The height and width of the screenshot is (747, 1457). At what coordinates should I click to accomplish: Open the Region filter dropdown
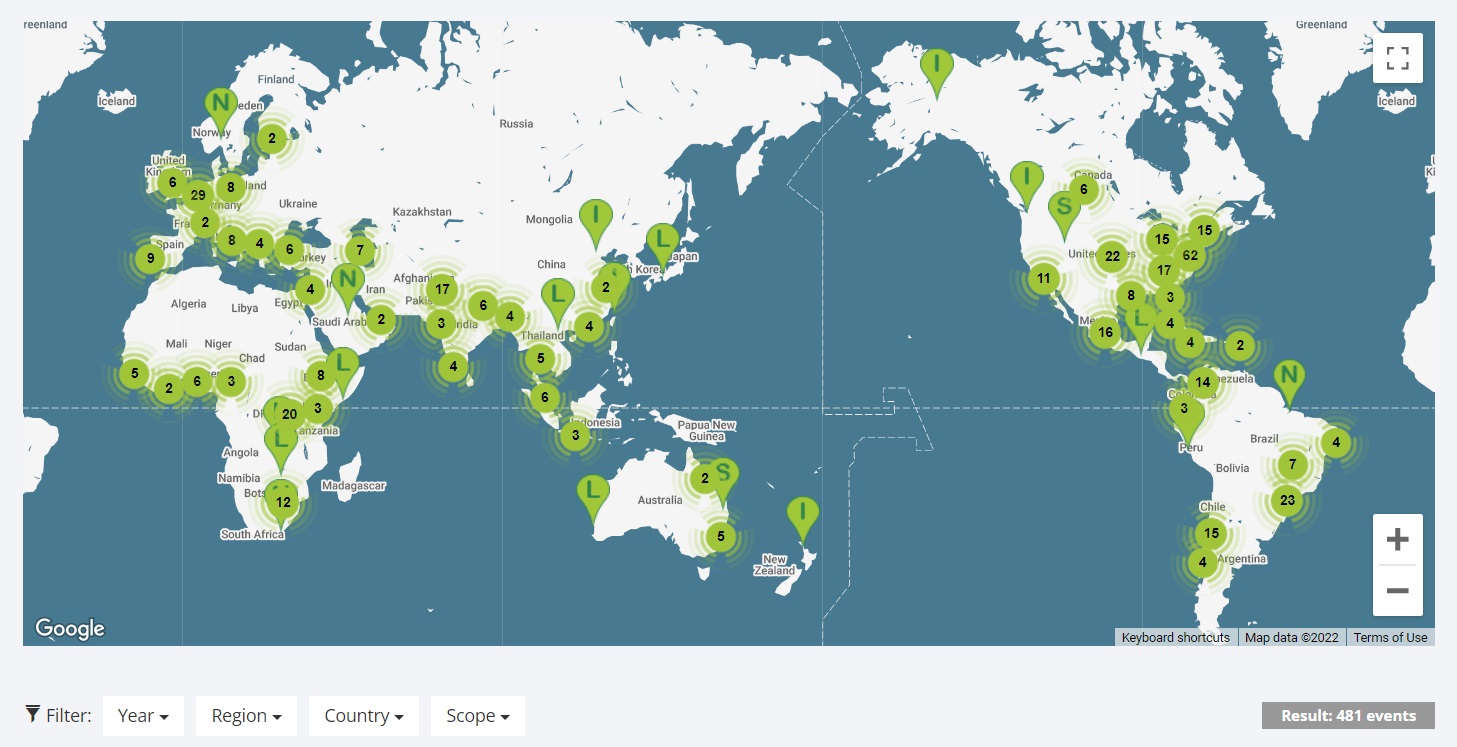point(246,716)
